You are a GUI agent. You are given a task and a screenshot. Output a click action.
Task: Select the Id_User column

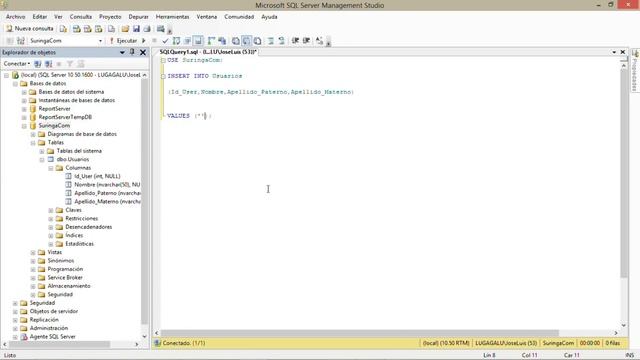click(x=97, y=176)
